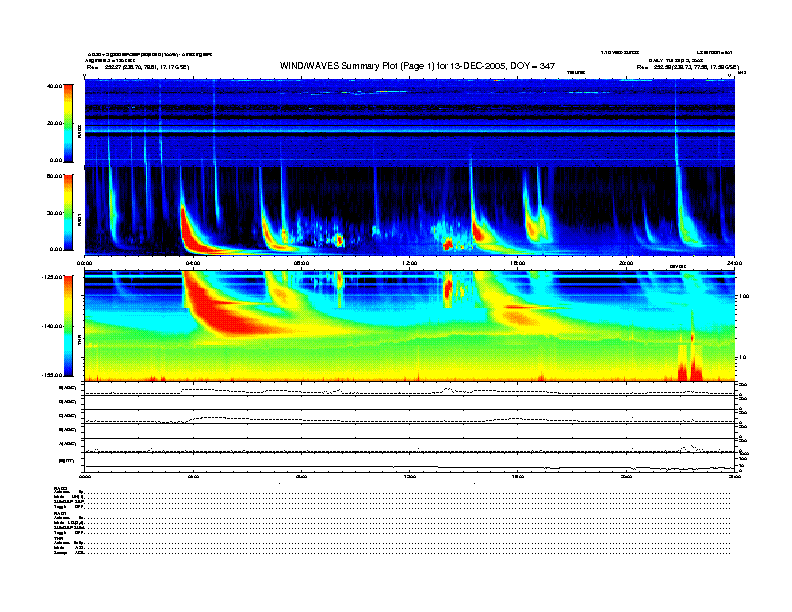Click the 100 tick label right of TNR
Viewport: 792px width, 612px height.
point(745,296)
